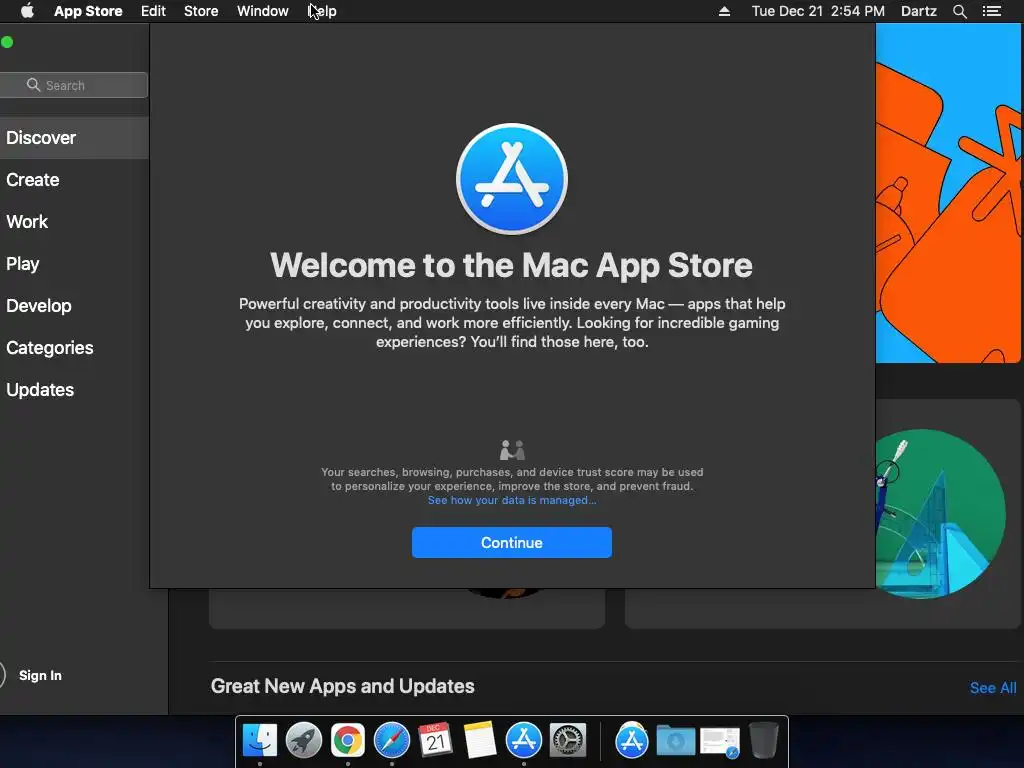Screen dimensions: 1024x768
Task: Open the Apple menu
Action: pyautogui.click(x=27, y=11)
